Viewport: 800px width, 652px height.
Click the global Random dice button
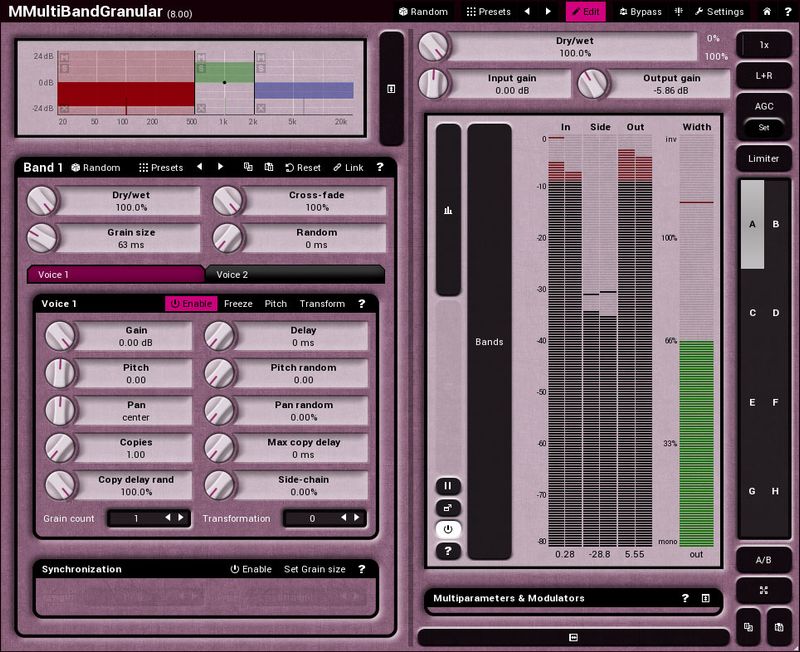(423, 11)
